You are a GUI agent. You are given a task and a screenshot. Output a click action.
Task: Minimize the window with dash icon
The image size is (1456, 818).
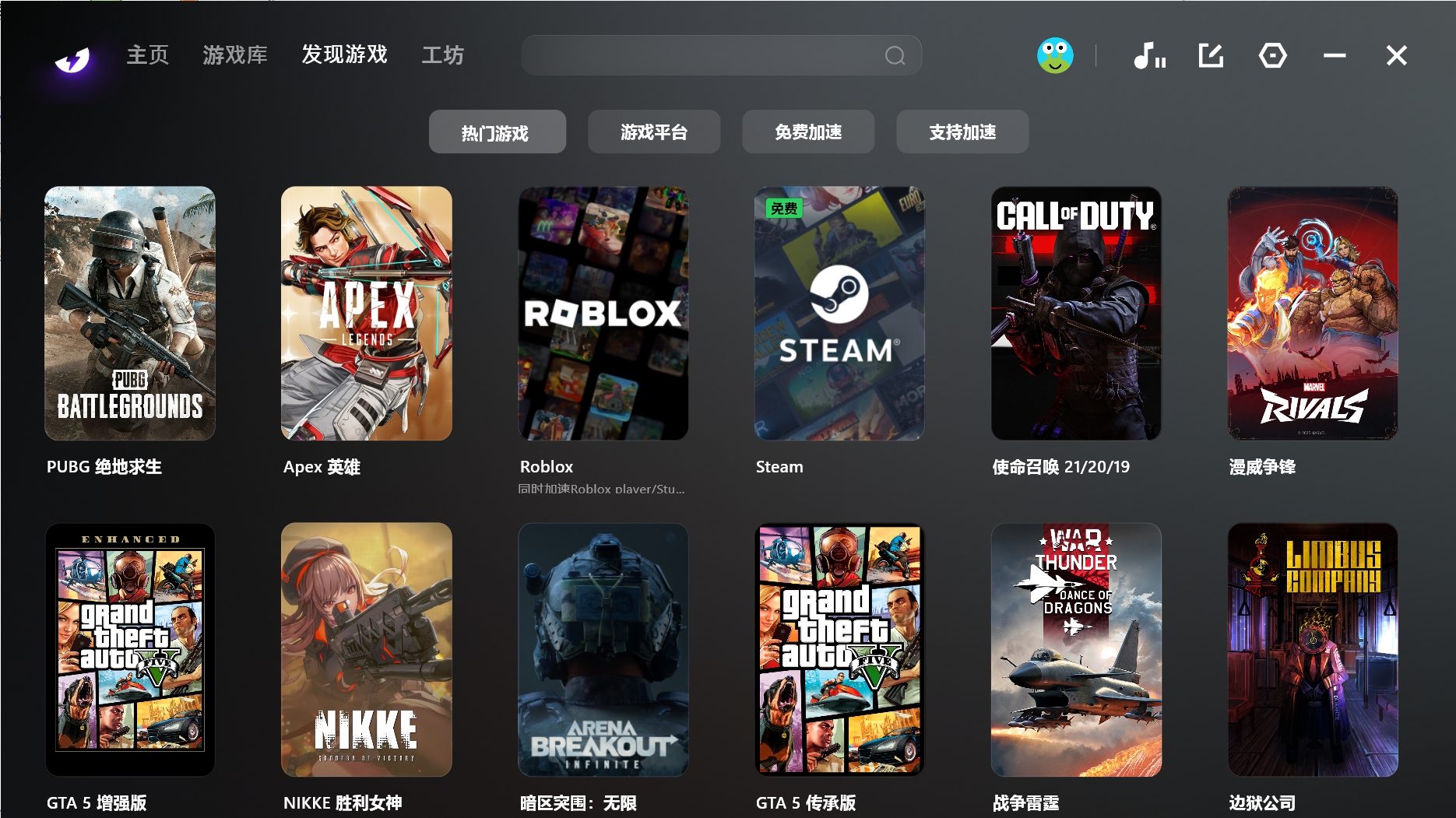[x=1335, y=55]
